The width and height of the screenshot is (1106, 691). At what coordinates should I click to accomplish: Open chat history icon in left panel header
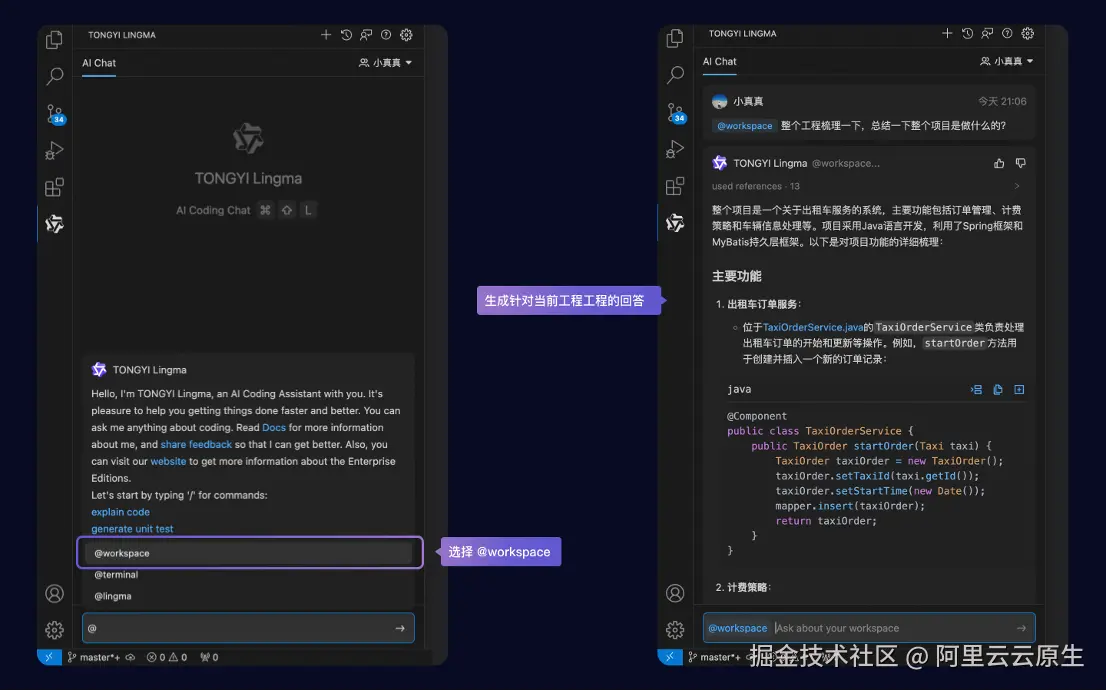[x=346, y=35]
